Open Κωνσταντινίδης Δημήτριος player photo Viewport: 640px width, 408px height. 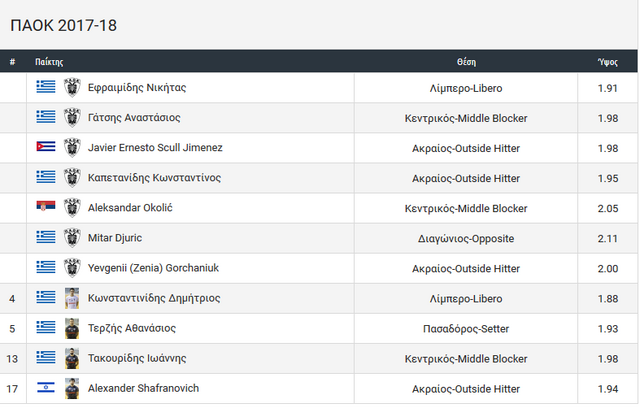point(72,298)
